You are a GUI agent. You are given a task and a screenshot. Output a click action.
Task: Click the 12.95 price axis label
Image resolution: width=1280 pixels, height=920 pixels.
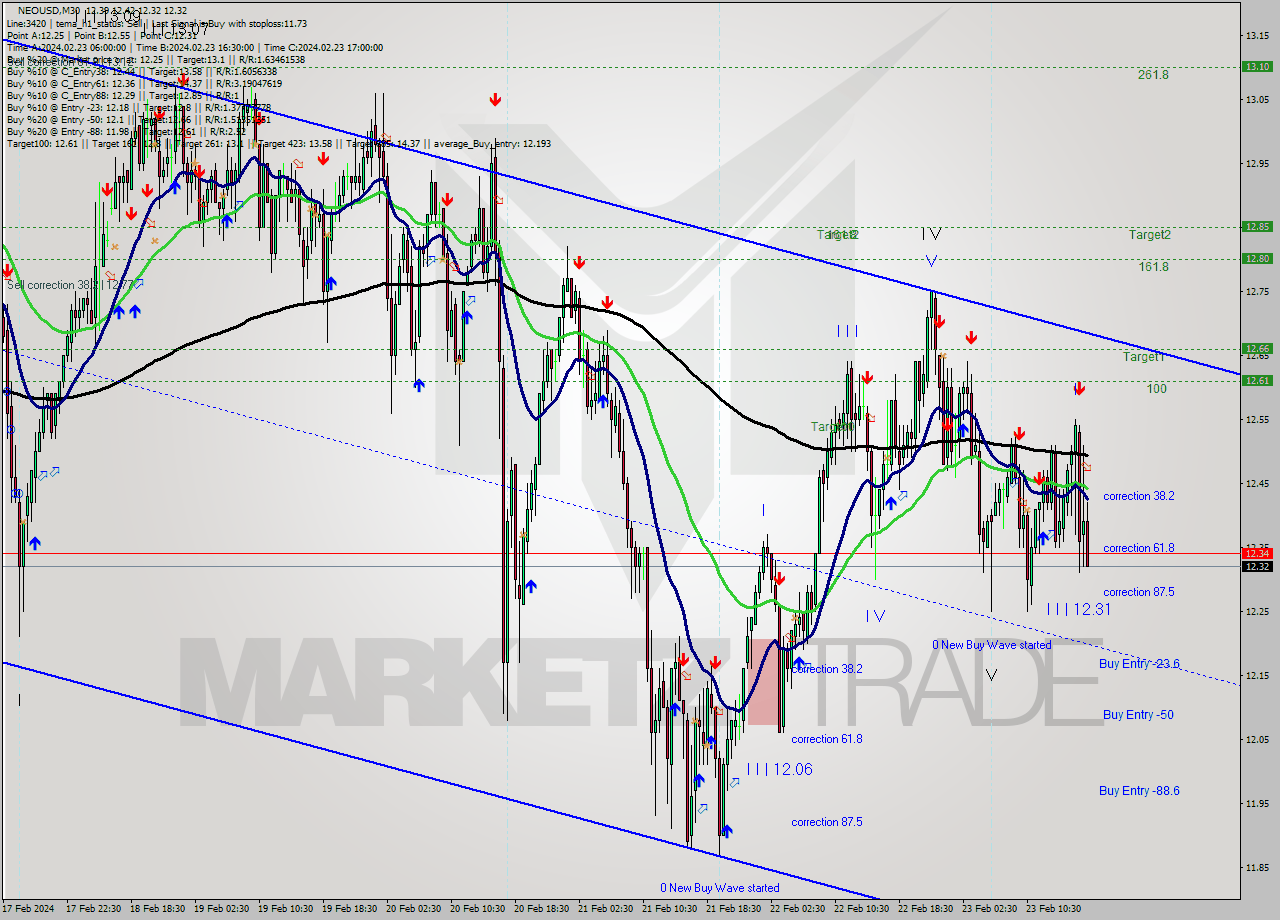[1256, 164]
